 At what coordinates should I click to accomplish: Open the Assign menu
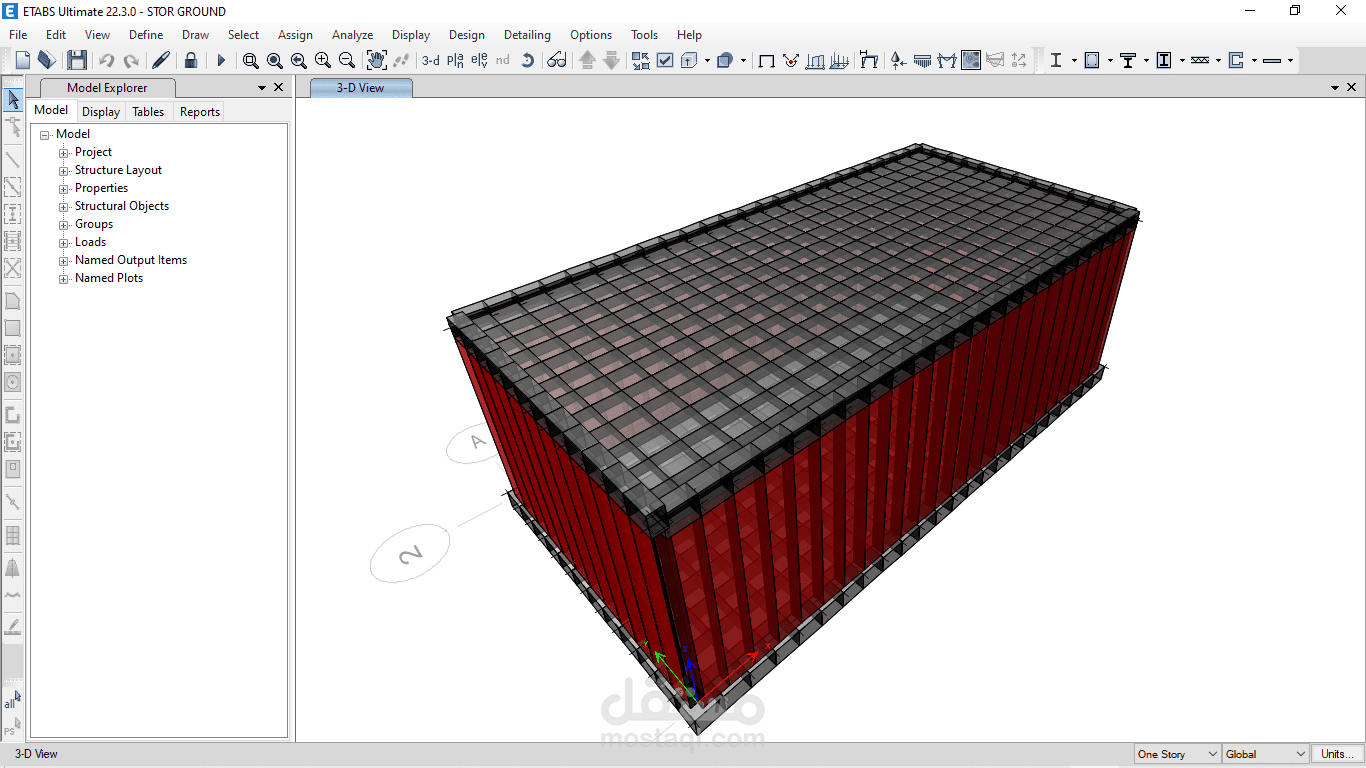[295, 35]
